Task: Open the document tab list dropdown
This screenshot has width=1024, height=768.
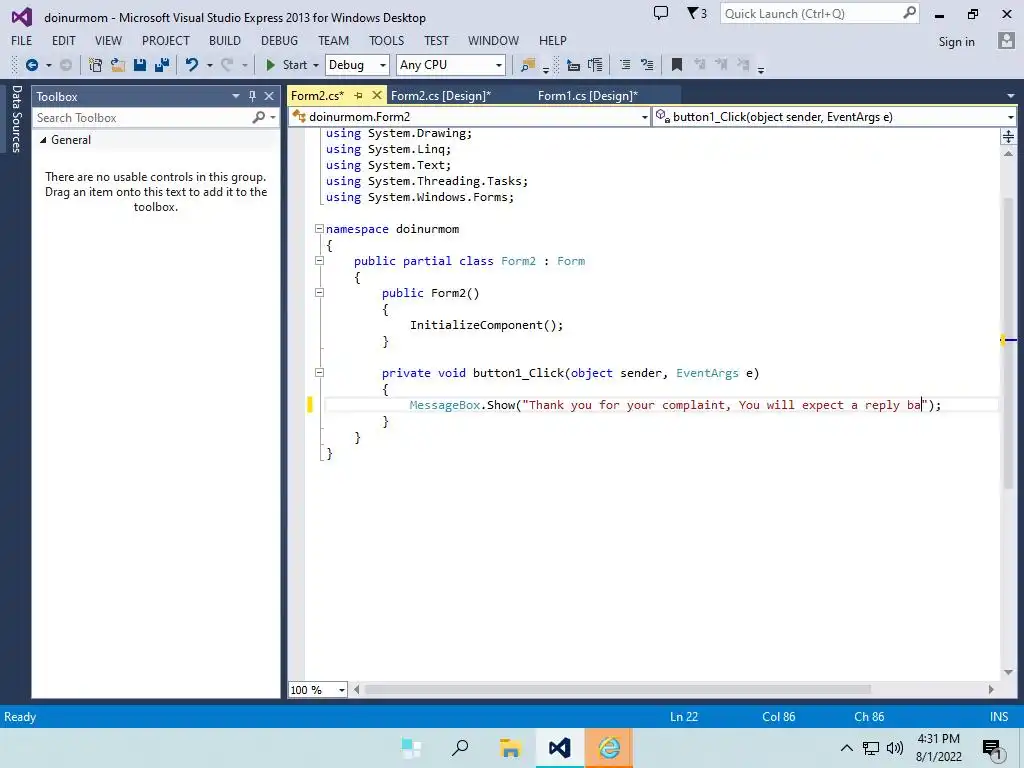Action: 1010,96
